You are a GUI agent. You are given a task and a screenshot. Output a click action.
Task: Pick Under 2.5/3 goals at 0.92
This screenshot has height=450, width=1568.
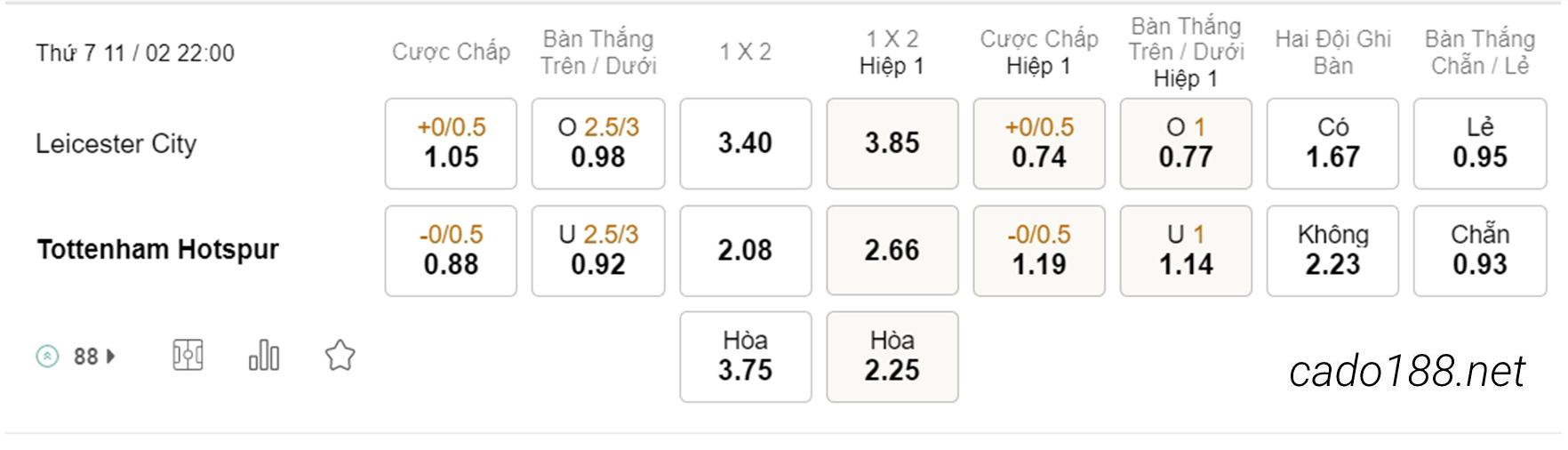click(x=598, y=251)
